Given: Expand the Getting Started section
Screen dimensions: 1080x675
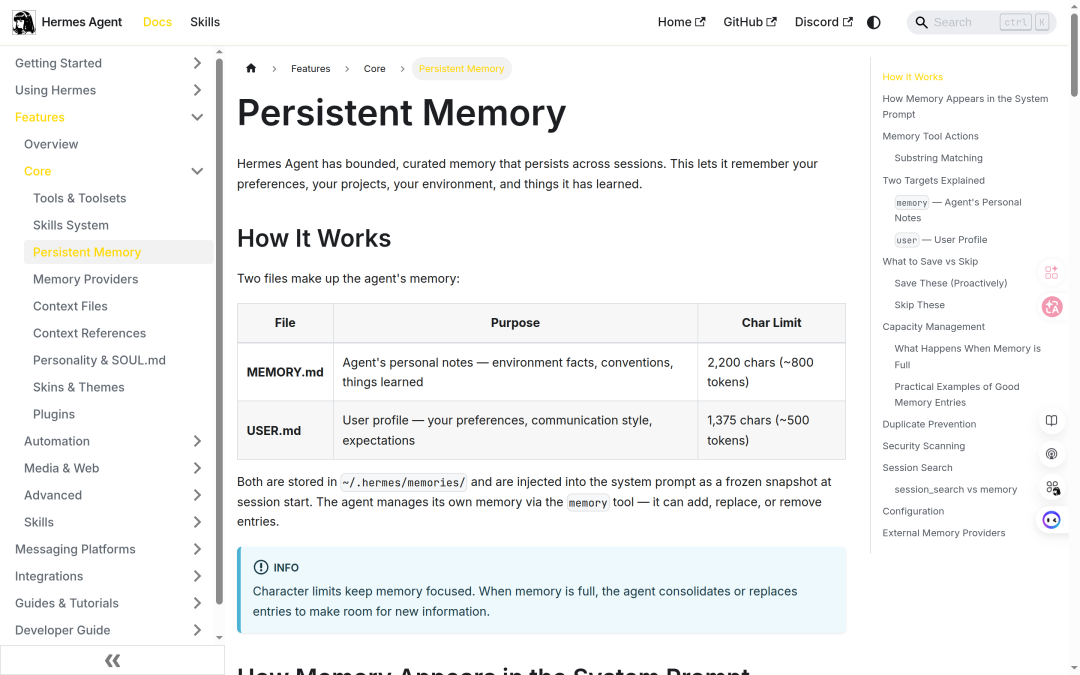Looking at the screenshot, I should pos(196,62).
